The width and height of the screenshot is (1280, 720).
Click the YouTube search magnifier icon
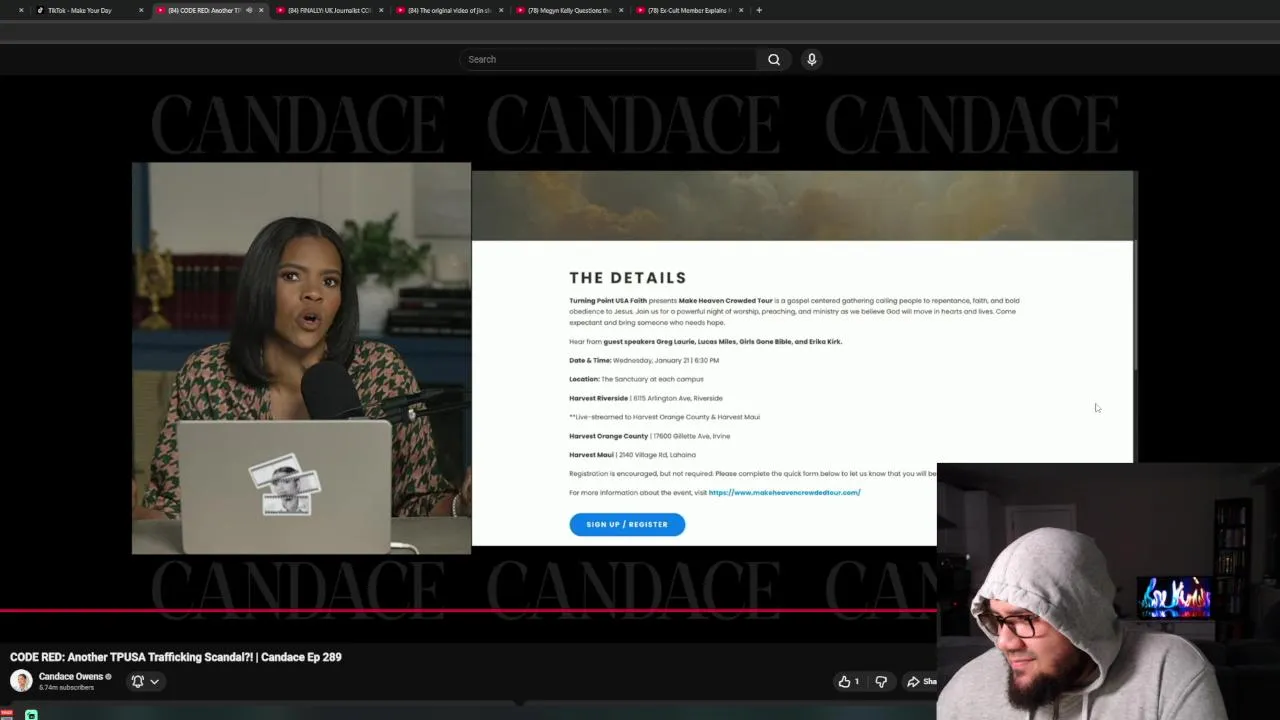click(774, 59)
